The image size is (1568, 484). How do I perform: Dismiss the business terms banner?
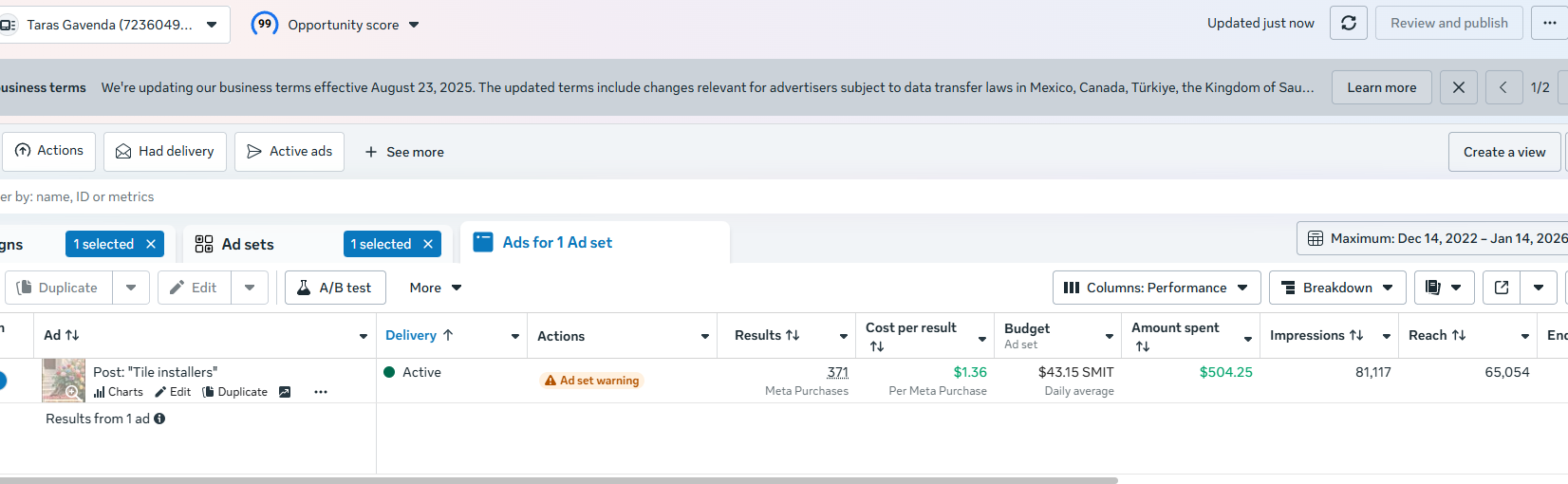[1458, 87]
